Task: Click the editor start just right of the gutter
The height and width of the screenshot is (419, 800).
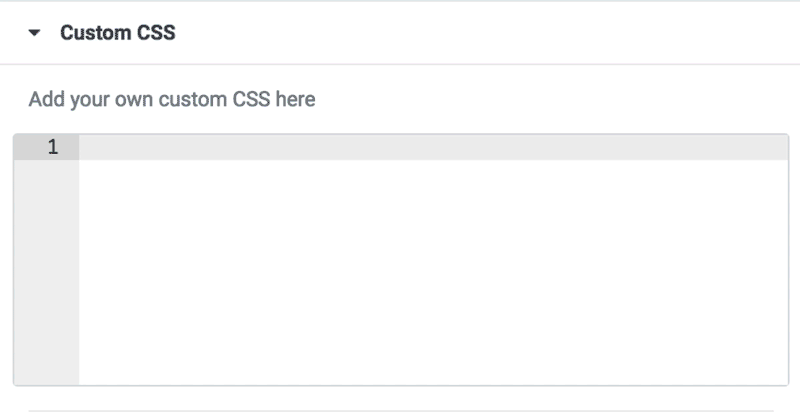Action: 86,148
